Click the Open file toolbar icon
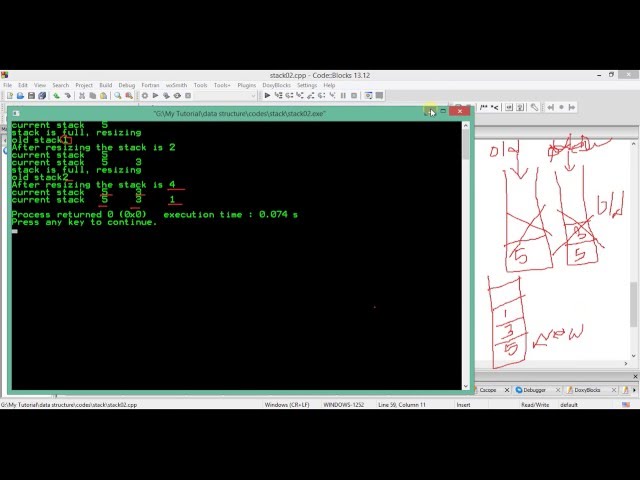The width and height of the screenshot is (640, 480). coord(20,96)
